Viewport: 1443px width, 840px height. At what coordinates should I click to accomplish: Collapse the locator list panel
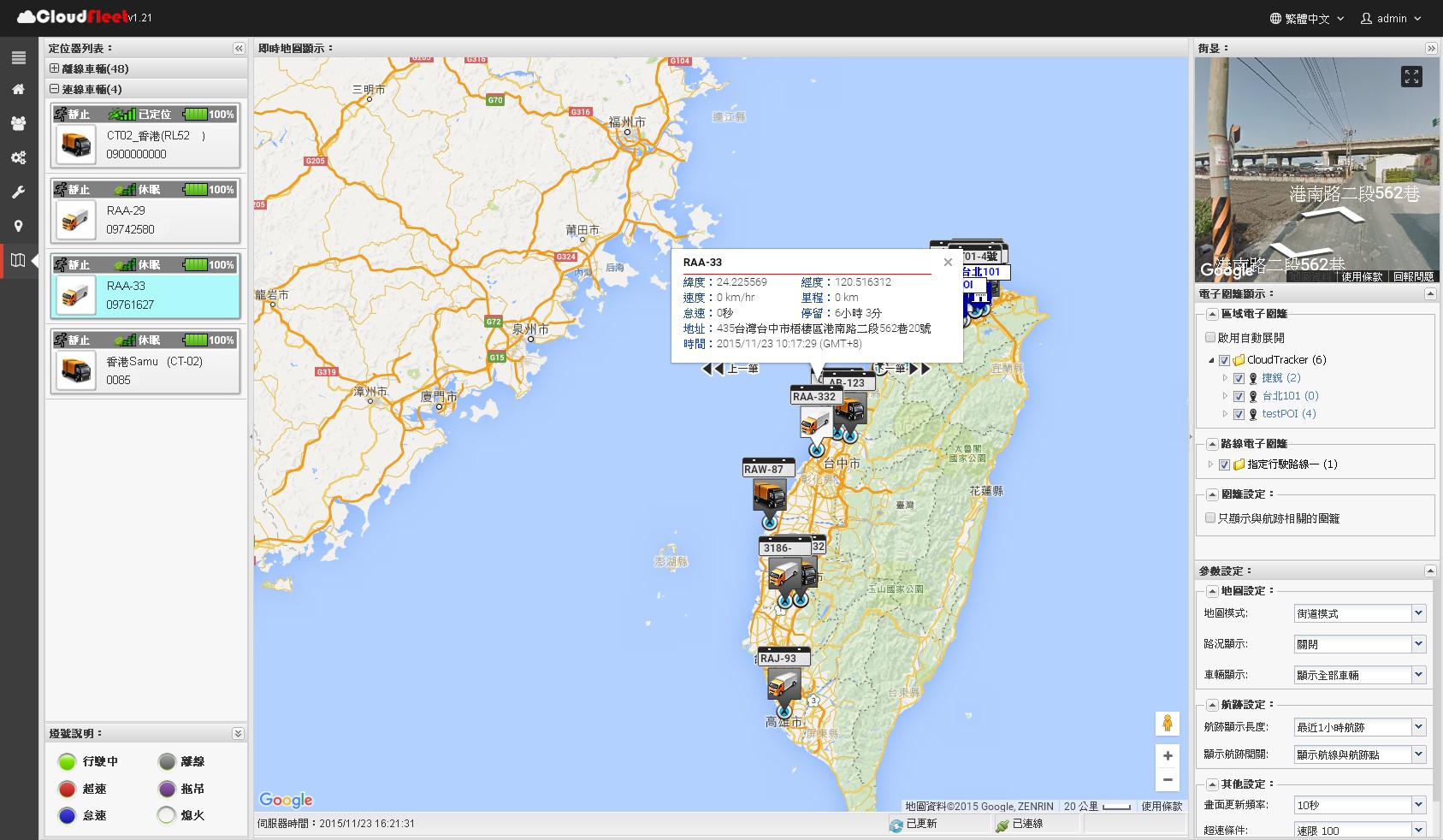(x=239, y=49)
